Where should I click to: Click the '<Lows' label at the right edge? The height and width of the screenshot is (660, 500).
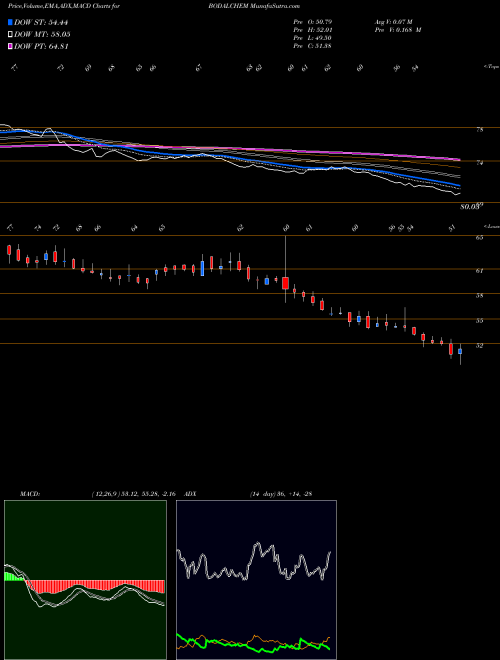(491, 226)
